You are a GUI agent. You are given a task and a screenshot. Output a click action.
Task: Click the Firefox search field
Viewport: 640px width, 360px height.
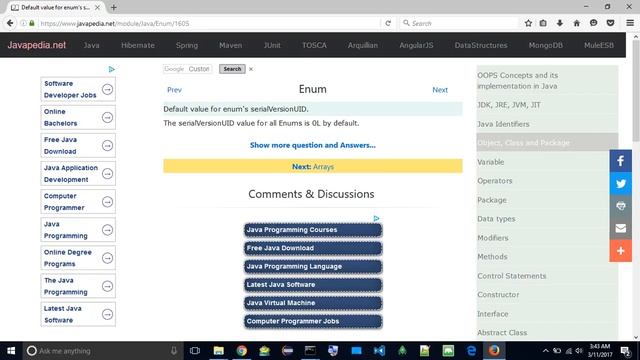(x=459, y=23)
